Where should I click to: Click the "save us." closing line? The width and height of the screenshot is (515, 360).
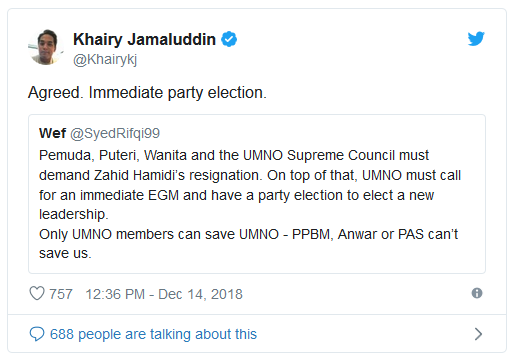(65, 253)
